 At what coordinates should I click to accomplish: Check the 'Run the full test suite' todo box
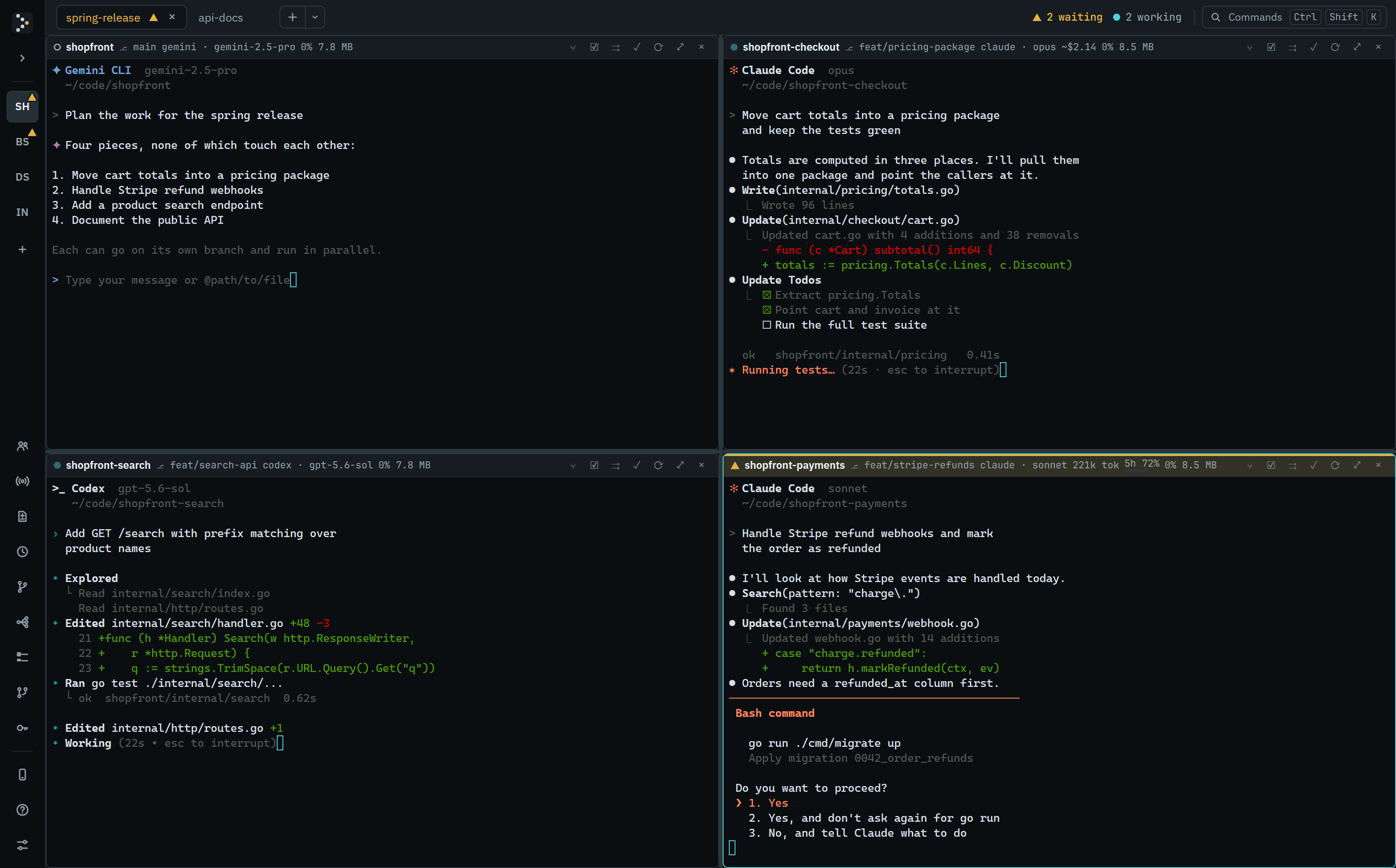(766, 325)
